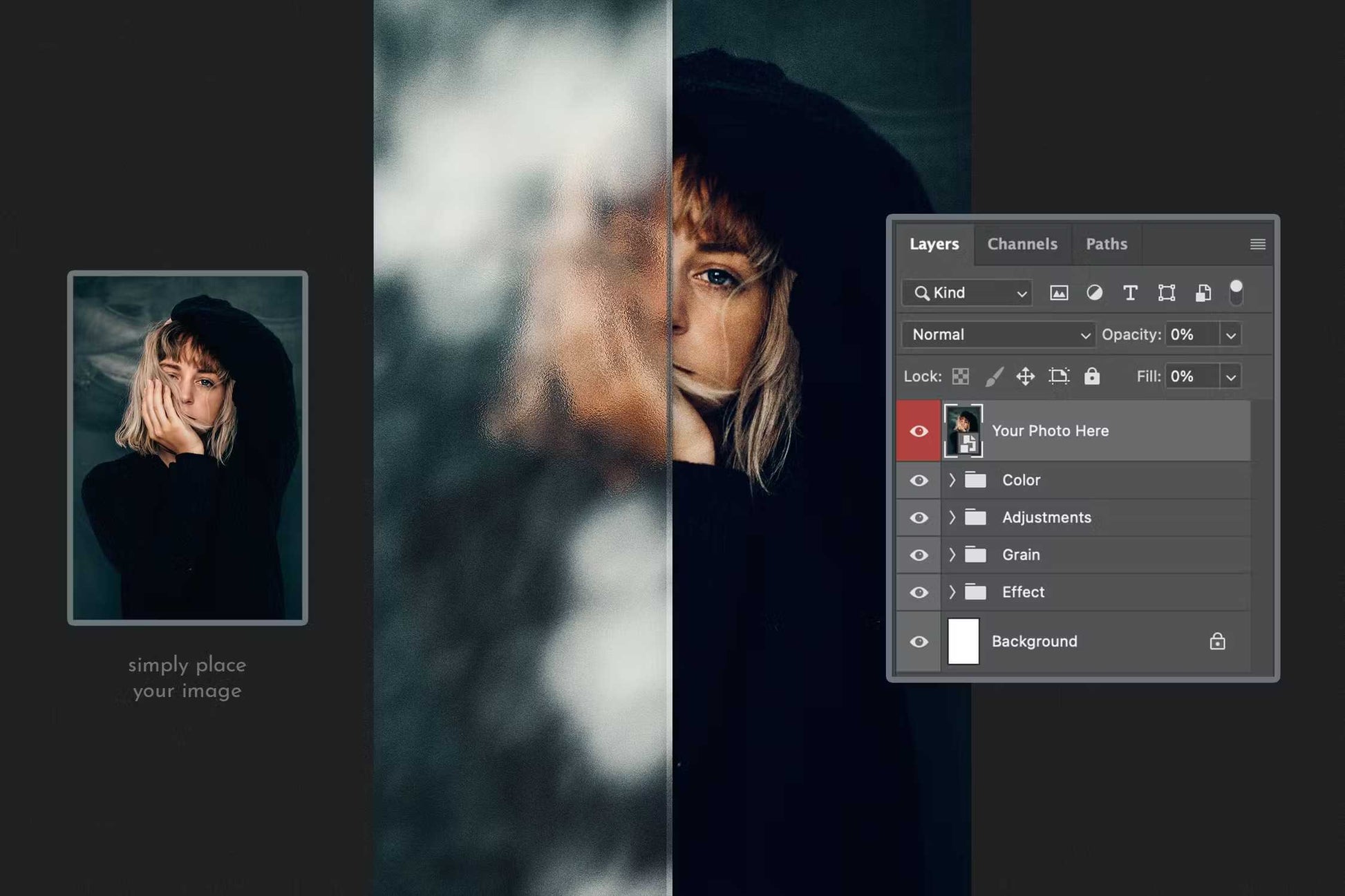Switch to the Paths tab

coord(1106,244)
